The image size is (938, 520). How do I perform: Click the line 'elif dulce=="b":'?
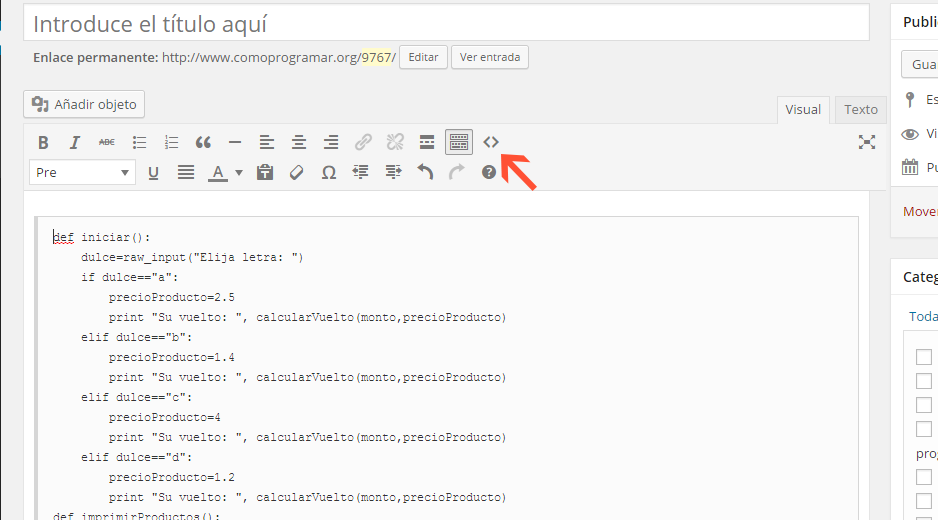(x=137, y=337)
